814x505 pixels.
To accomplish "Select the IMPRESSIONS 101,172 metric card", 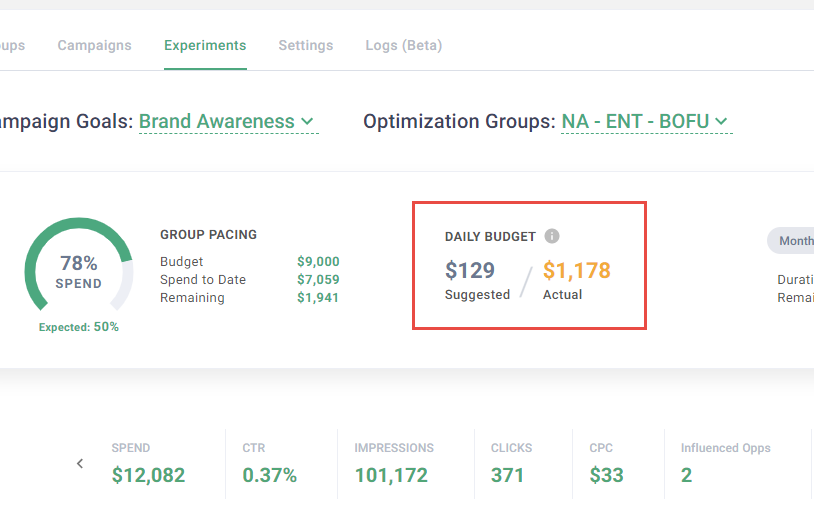I will click(x=394, y=464).
